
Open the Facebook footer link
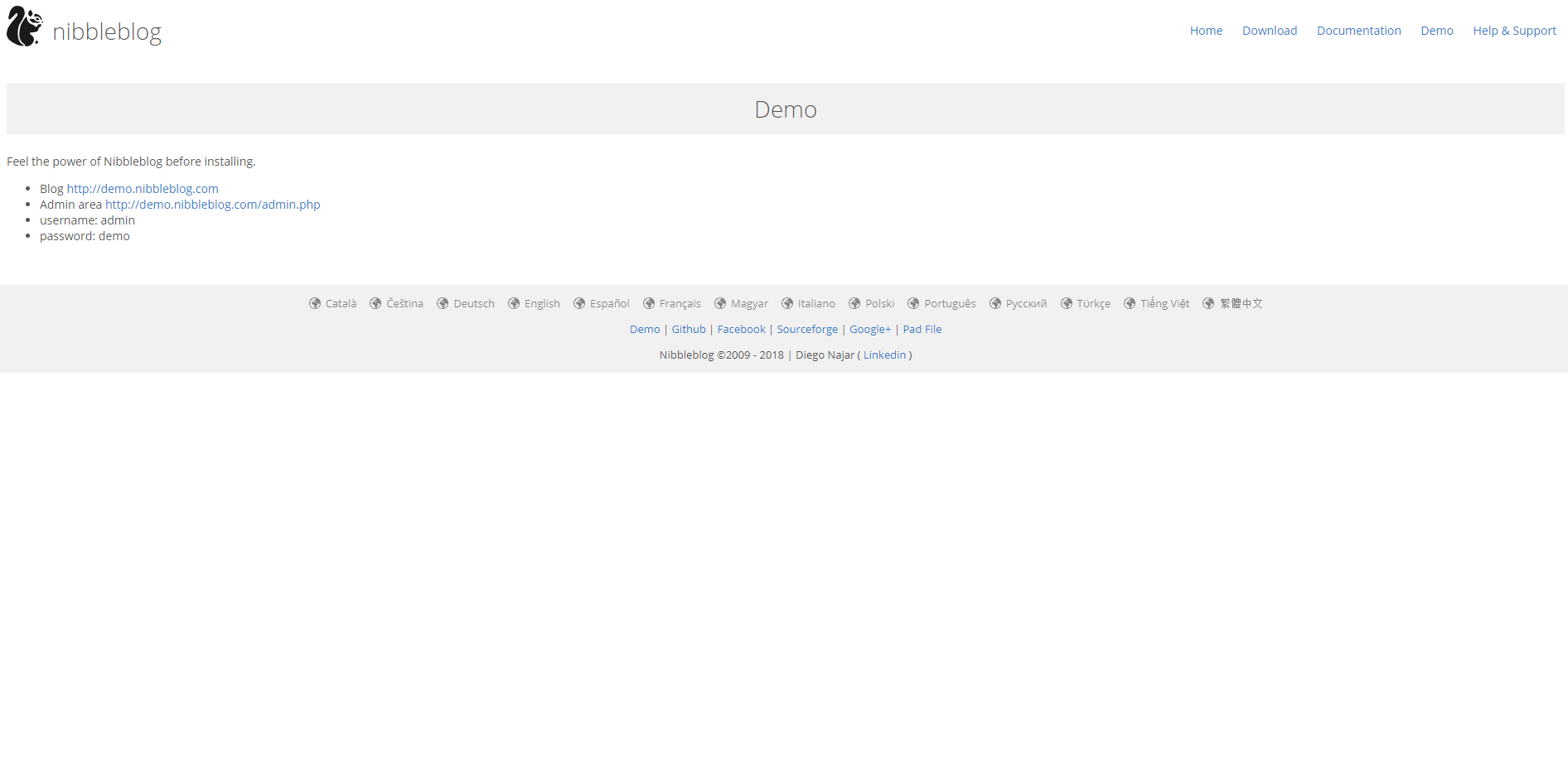(741, 330)
